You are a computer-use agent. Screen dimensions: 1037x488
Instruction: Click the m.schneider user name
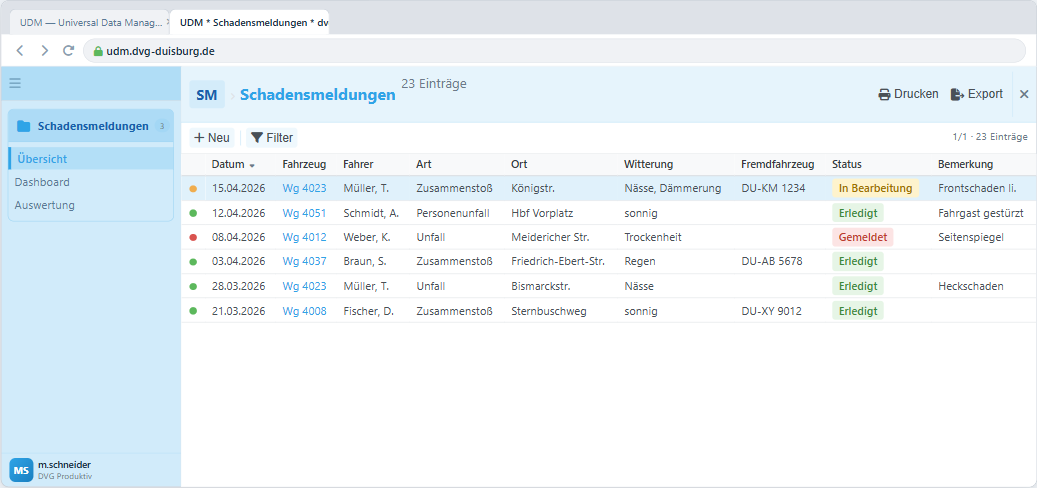tap(65, 465)
